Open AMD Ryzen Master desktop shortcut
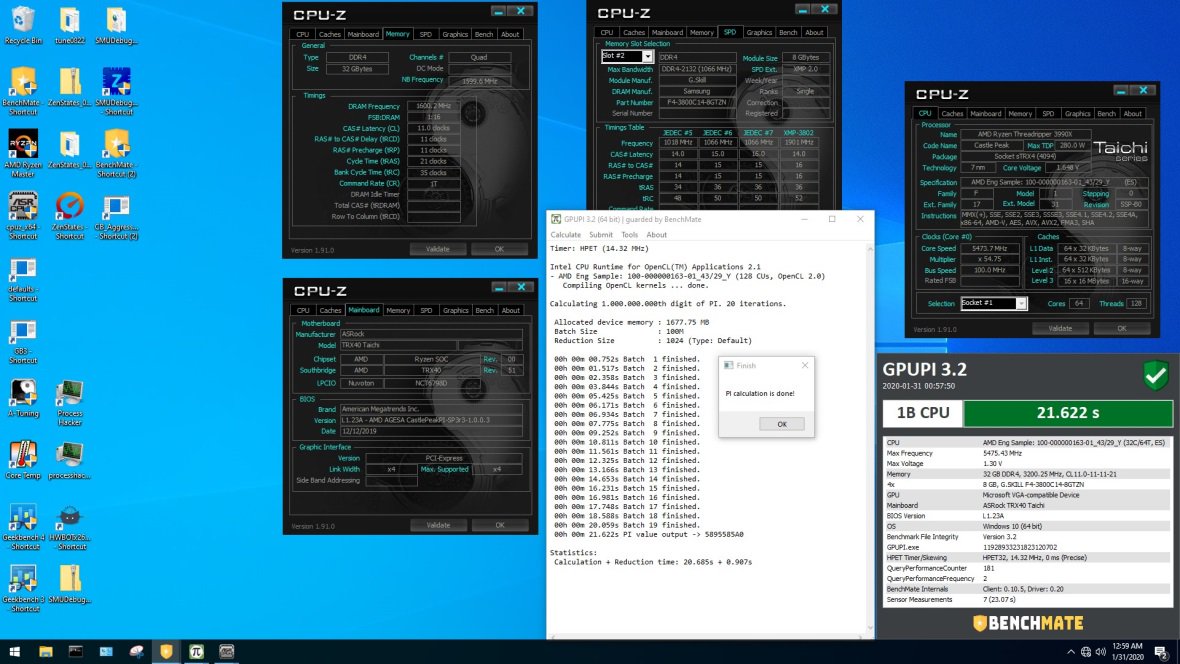This screenshot has width=1180, height=664. (23, 148)
